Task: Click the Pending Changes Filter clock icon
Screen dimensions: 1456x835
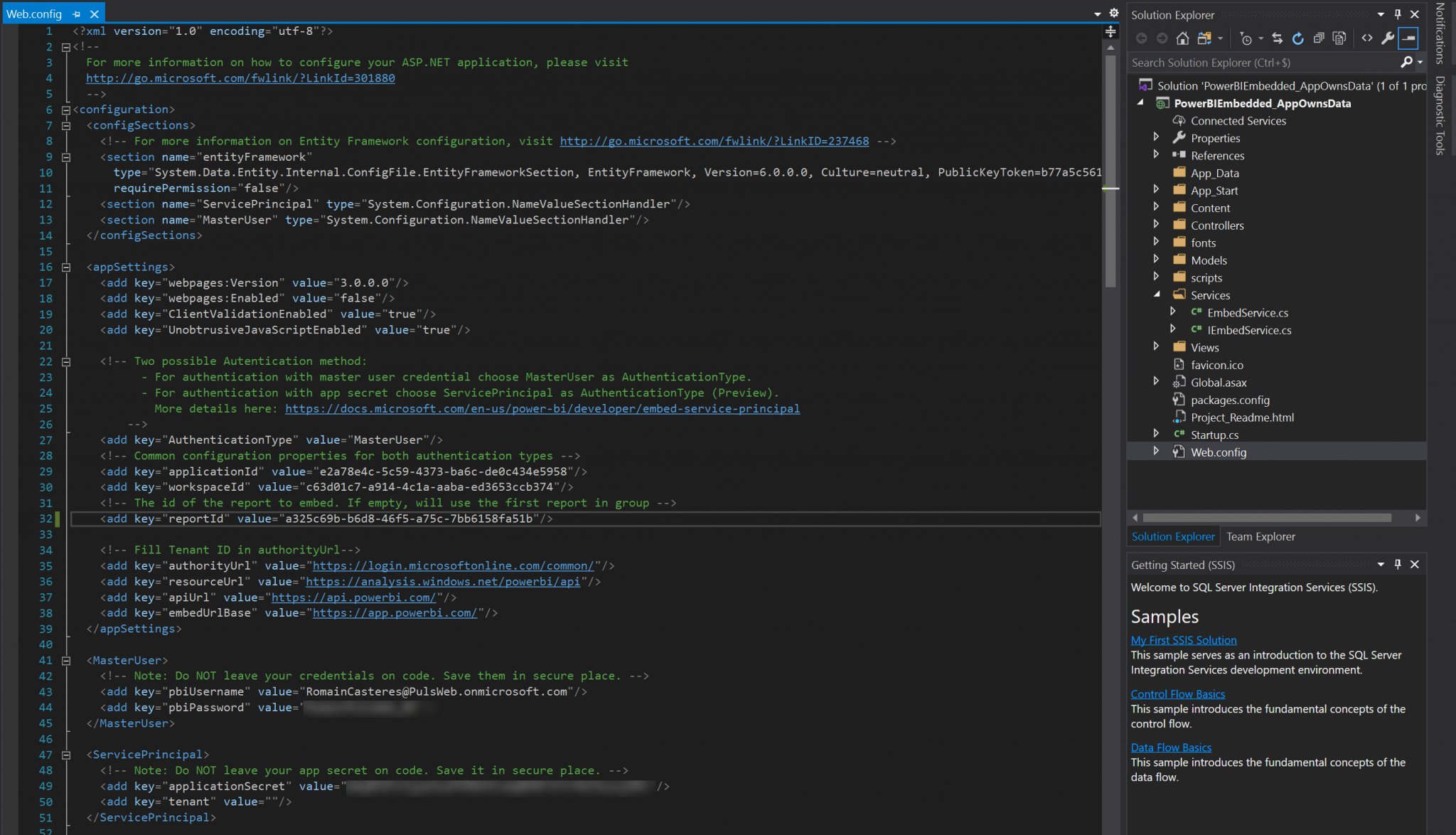Action: point(1246,38)
